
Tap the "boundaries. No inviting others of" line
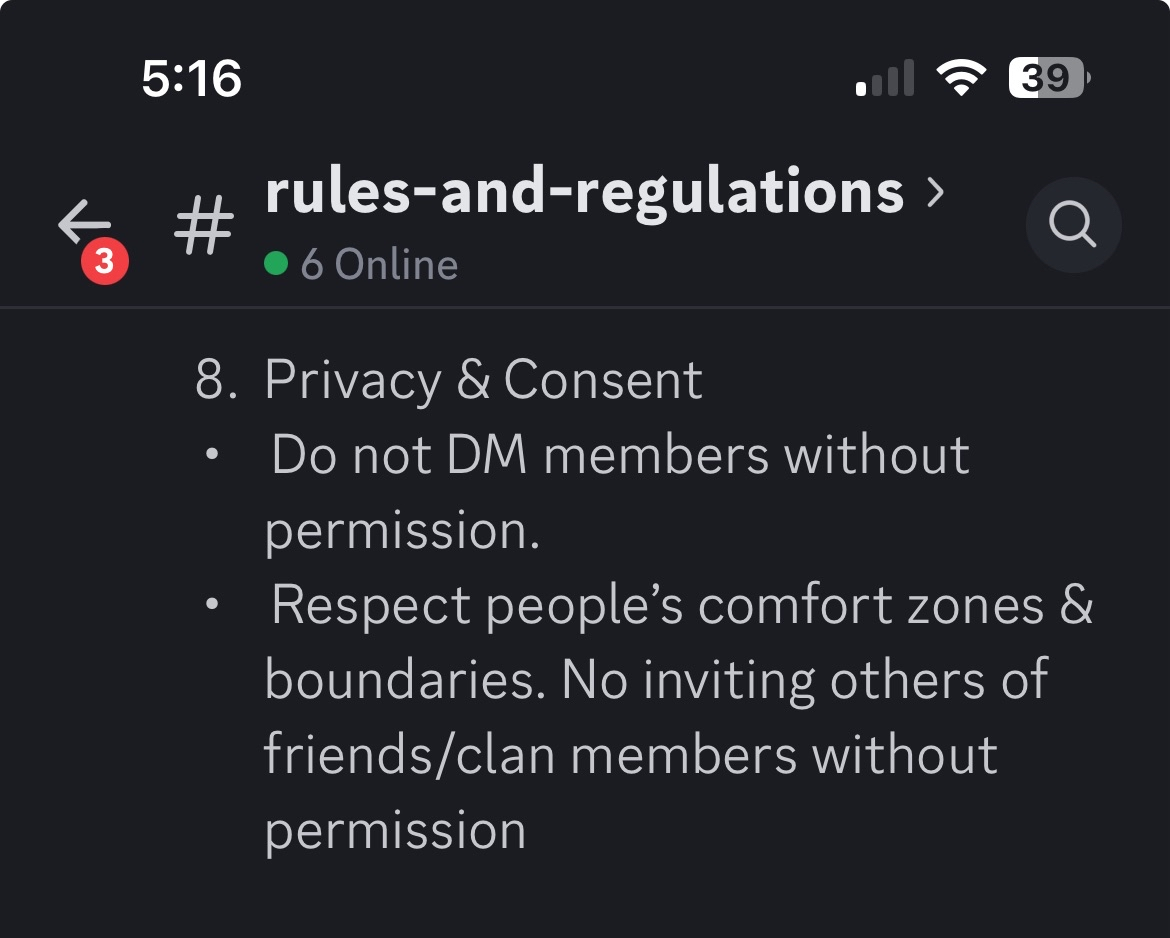point(656,680)
